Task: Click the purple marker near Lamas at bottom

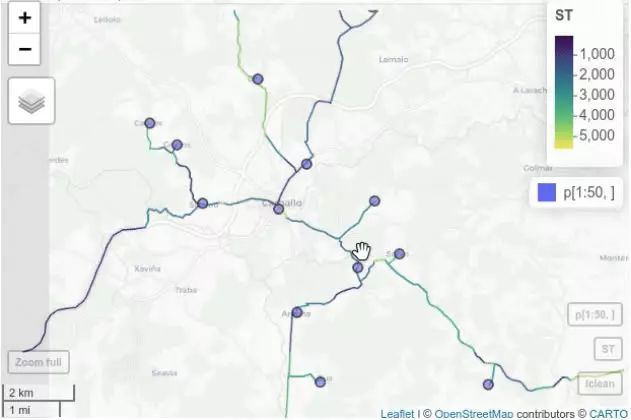Action: click(320, 382)
